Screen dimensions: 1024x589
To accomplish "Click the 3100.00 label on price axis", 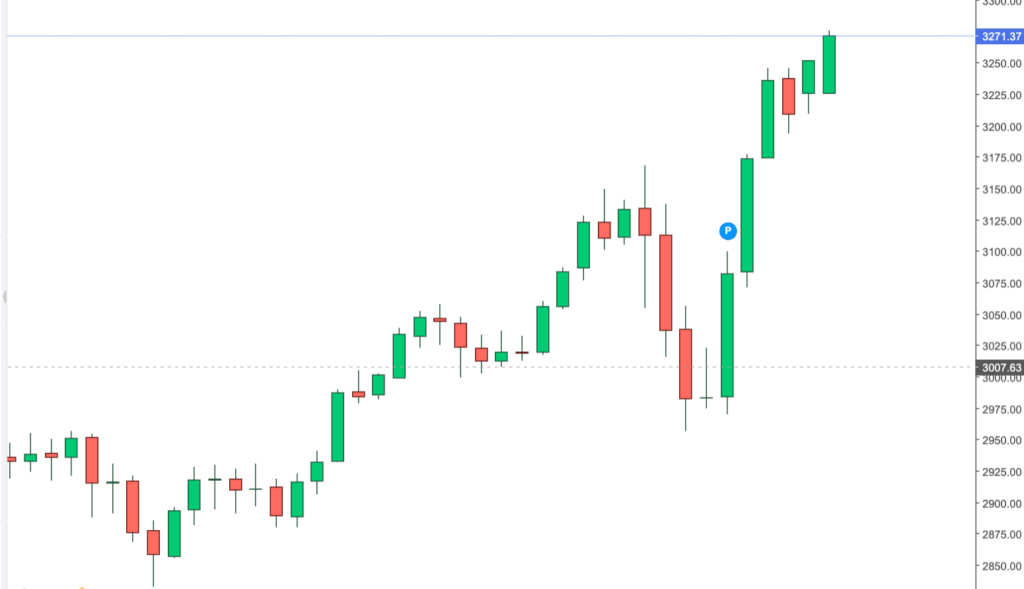I will pos(1000,252).
